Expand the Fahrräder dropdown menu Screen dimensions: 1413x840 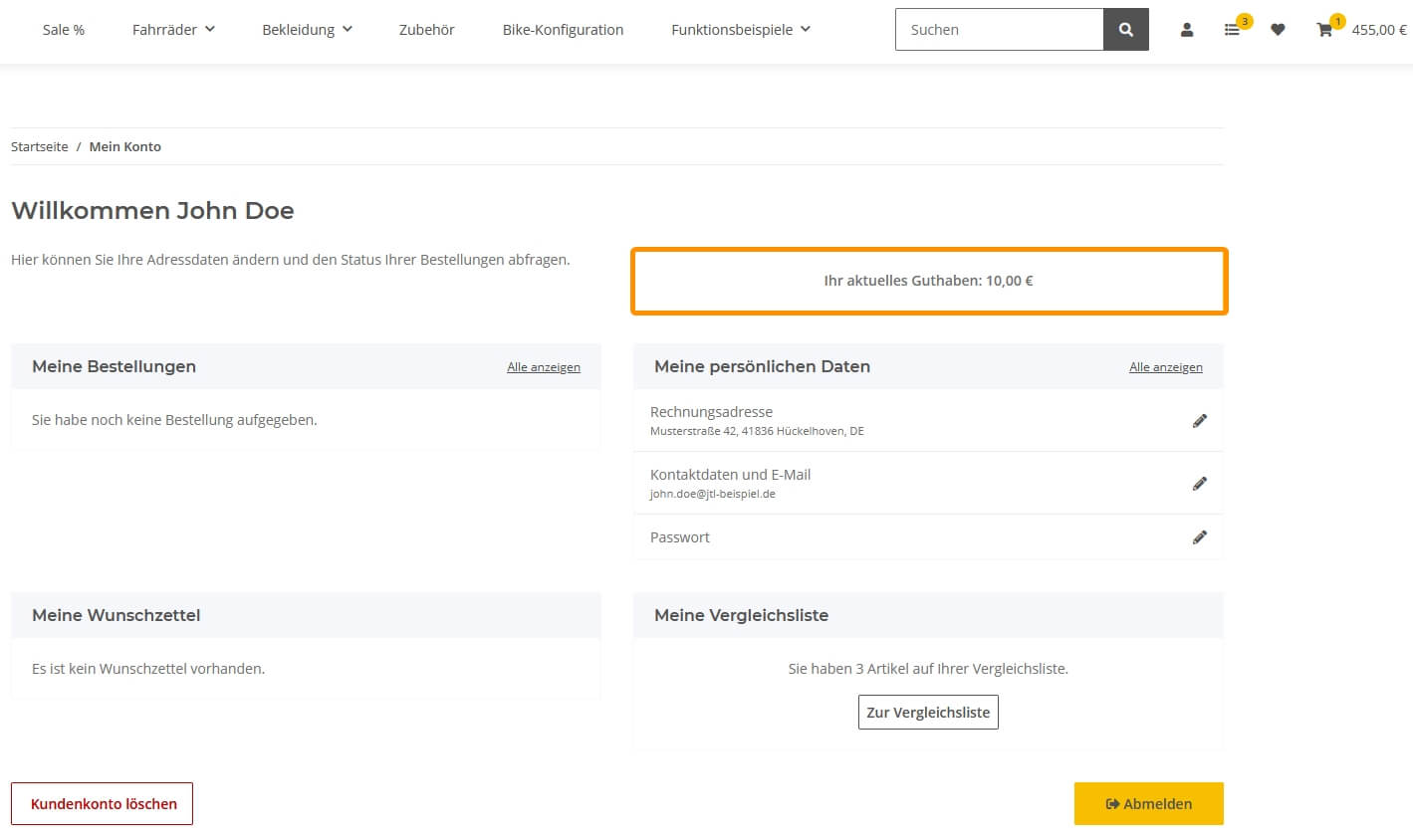tap(173, 30)
